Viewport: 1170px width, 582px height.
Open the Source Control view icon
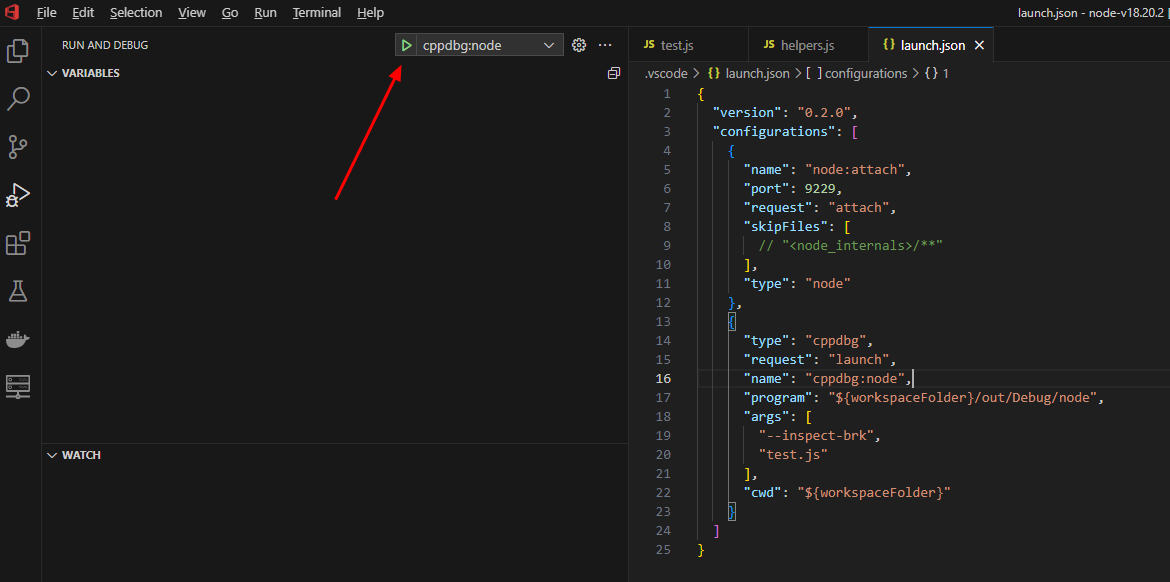click(18, 147)
